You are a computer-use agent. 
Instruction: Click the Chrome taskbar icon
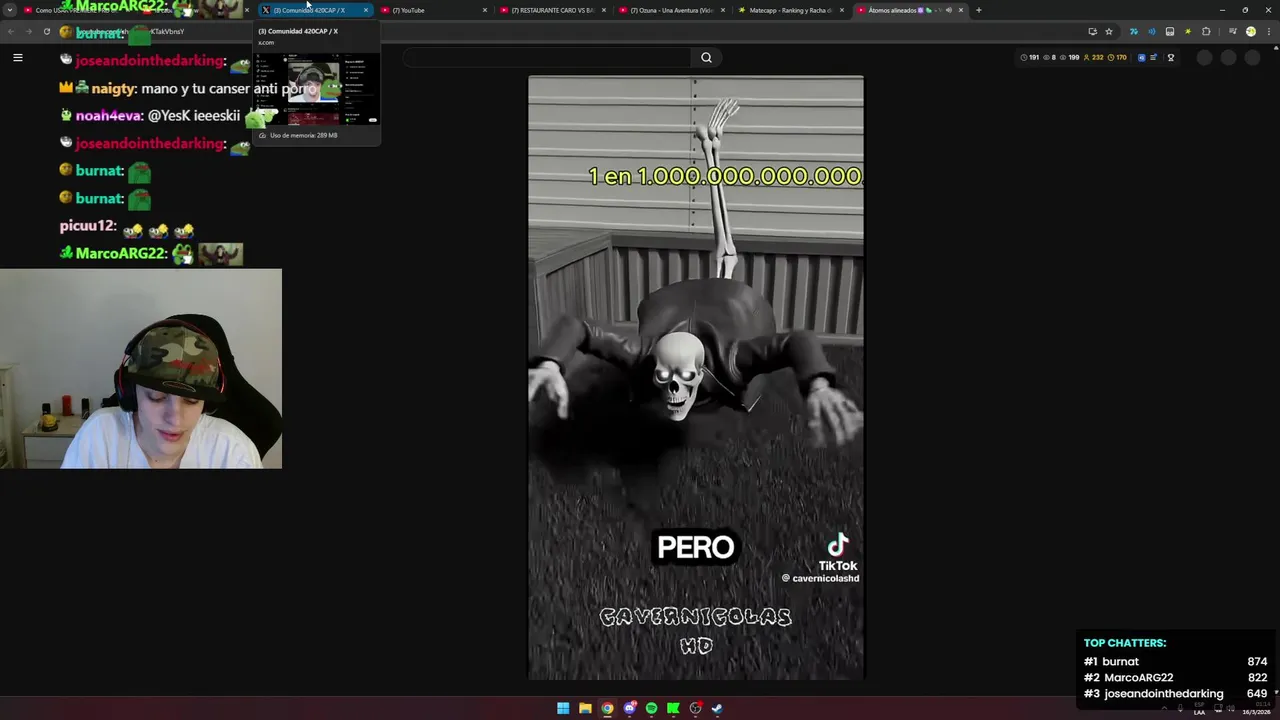tap(607, 708)
